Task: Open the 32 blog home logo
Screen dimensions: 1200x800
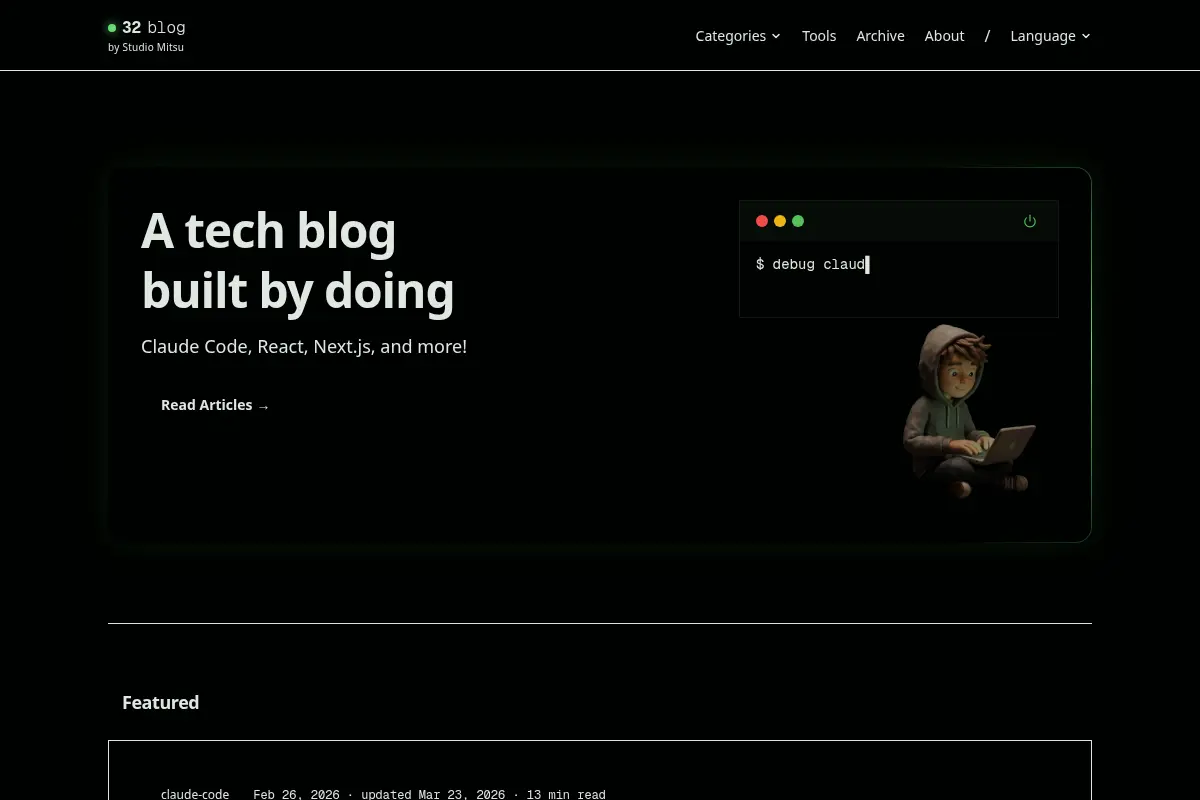Action: 147,28
